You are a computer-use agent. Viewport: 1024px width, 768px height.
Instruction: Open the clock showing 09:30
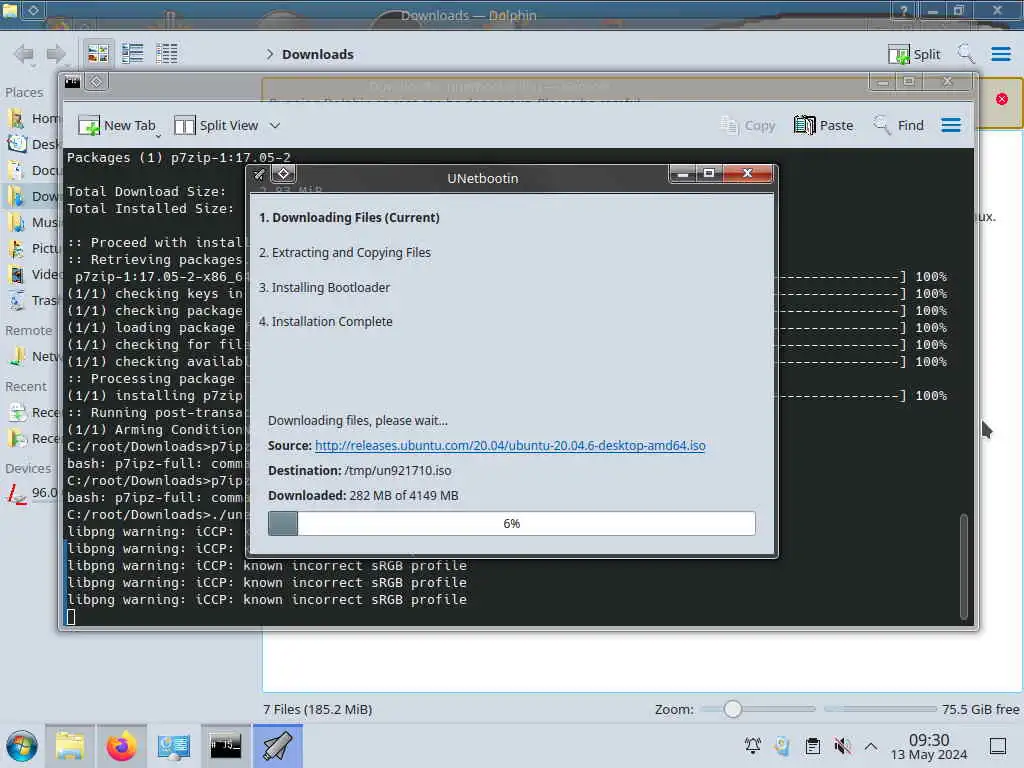[929, 746]
